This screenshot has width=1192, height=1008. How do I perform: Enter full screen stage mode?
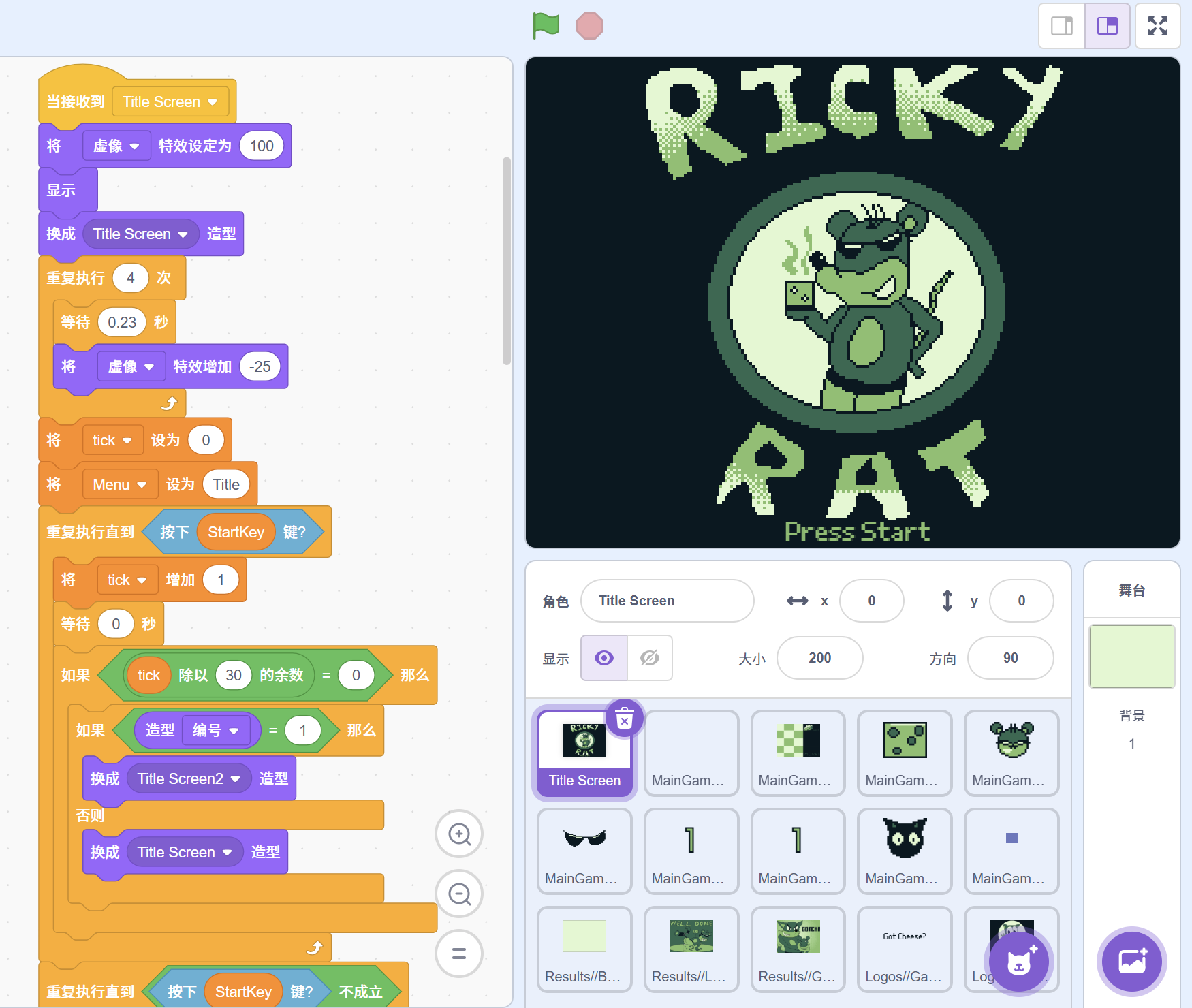tap(1157, 26)
